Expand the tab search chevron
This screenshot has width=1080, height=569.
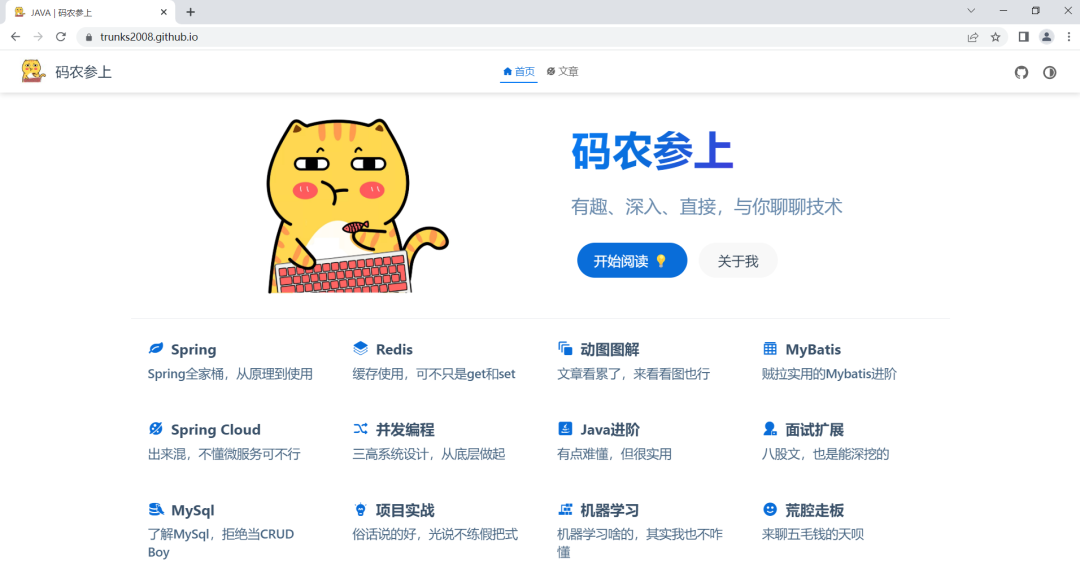pos(970,10)
